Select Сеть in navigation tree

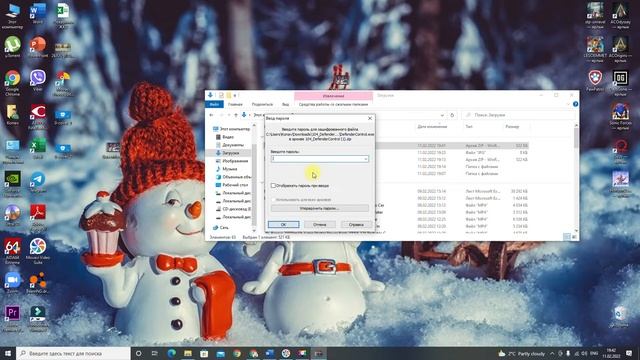coord(224,227)
